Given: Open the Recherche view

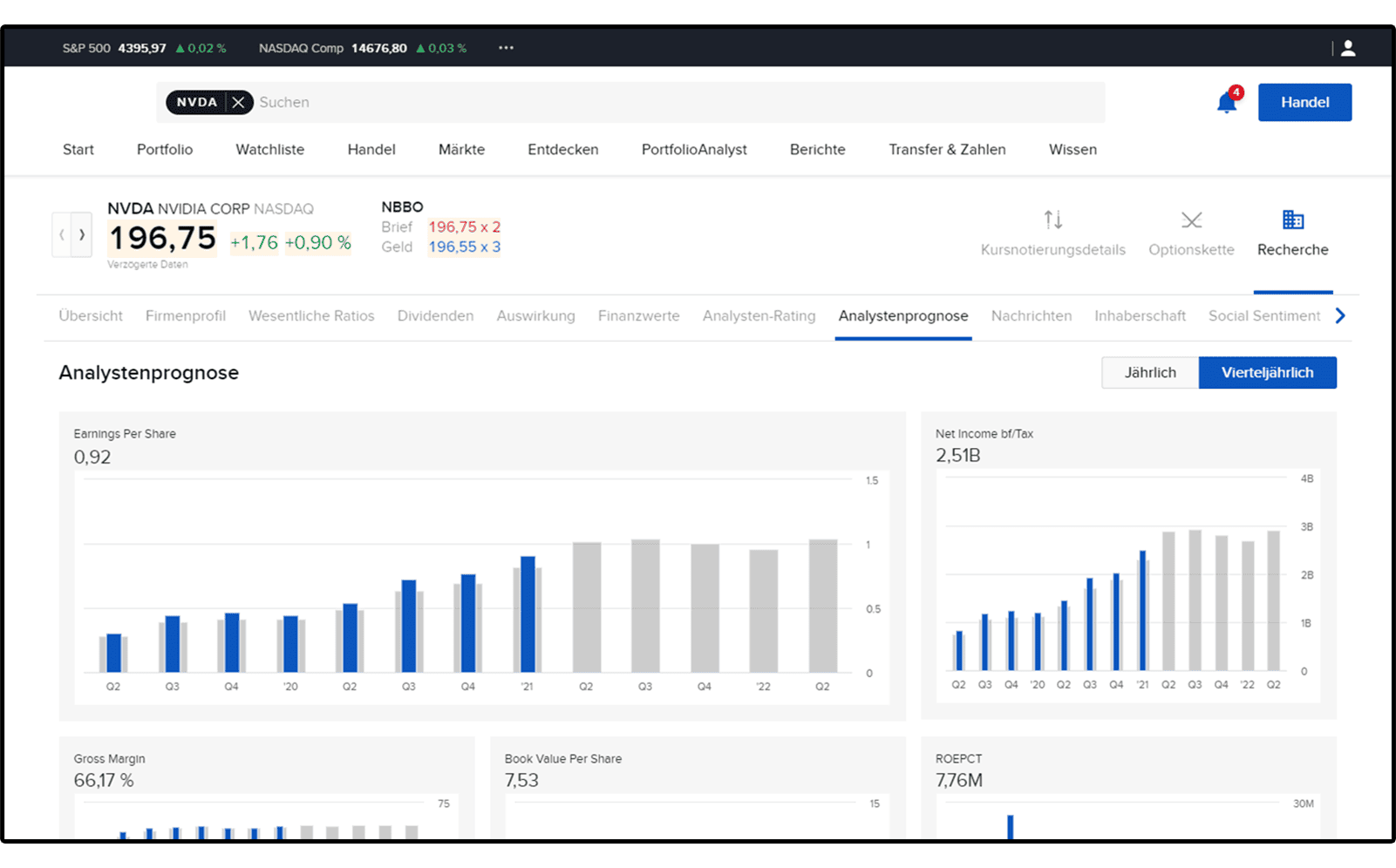Looking at the screenshot, I should pyautogui.click(x=1293, y=233).
